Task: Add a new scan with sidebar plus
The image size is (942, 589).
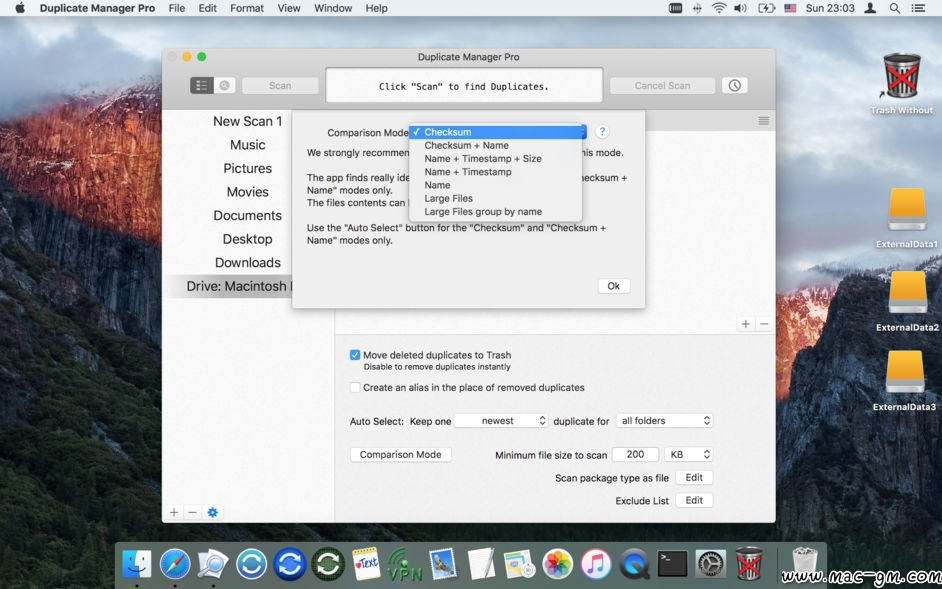Action: (x=174, y=512)
